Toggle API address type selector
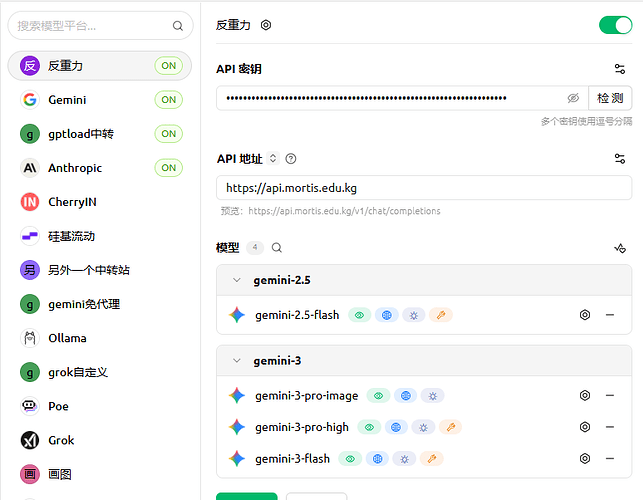643x500 pixels. pos(273,158)
